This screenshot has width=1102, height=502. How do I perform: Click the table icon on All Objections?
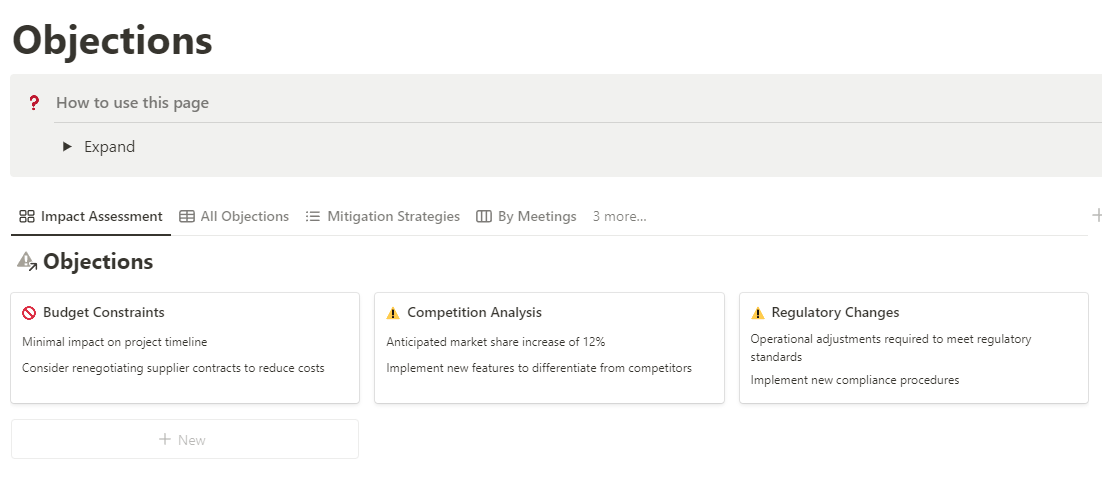(x=187, y=216)
